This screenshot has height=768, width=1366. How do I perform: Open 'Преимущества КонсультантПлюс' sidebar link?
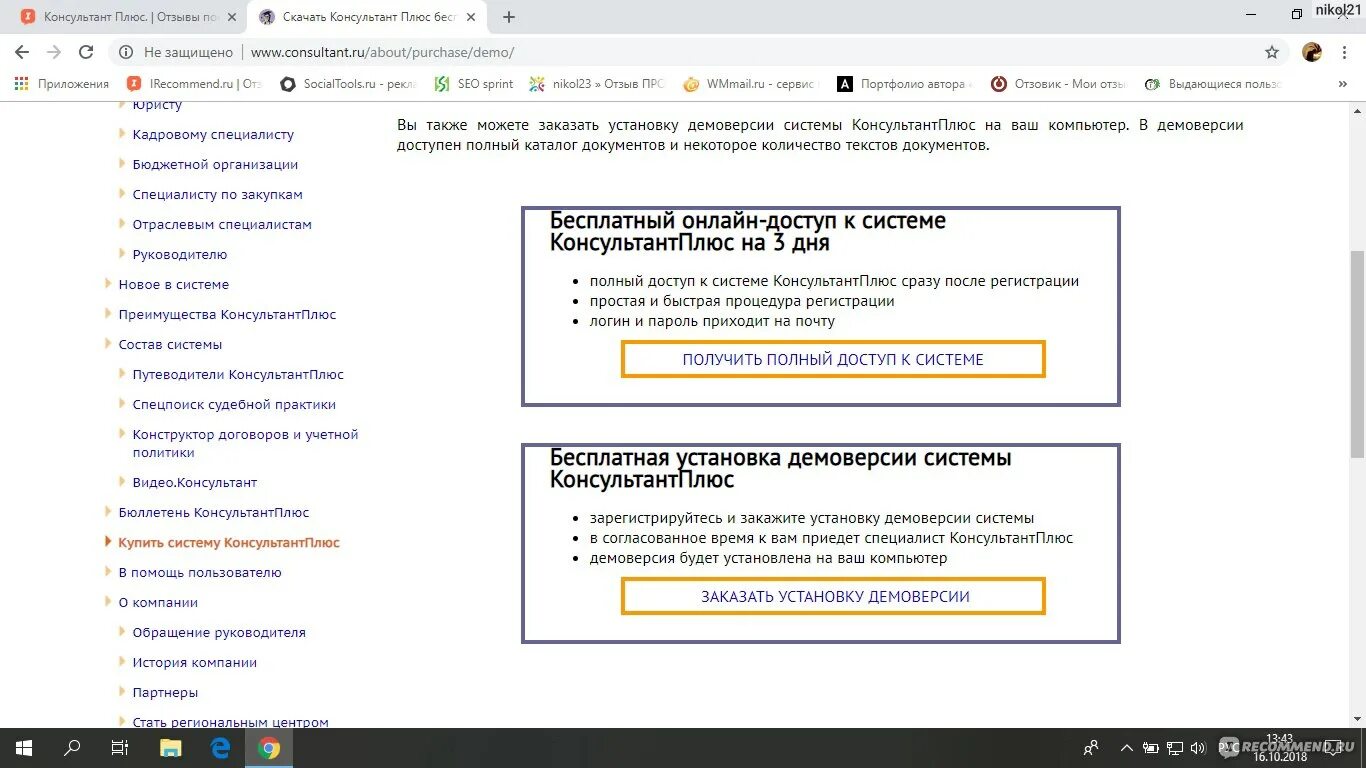(227, 314)
